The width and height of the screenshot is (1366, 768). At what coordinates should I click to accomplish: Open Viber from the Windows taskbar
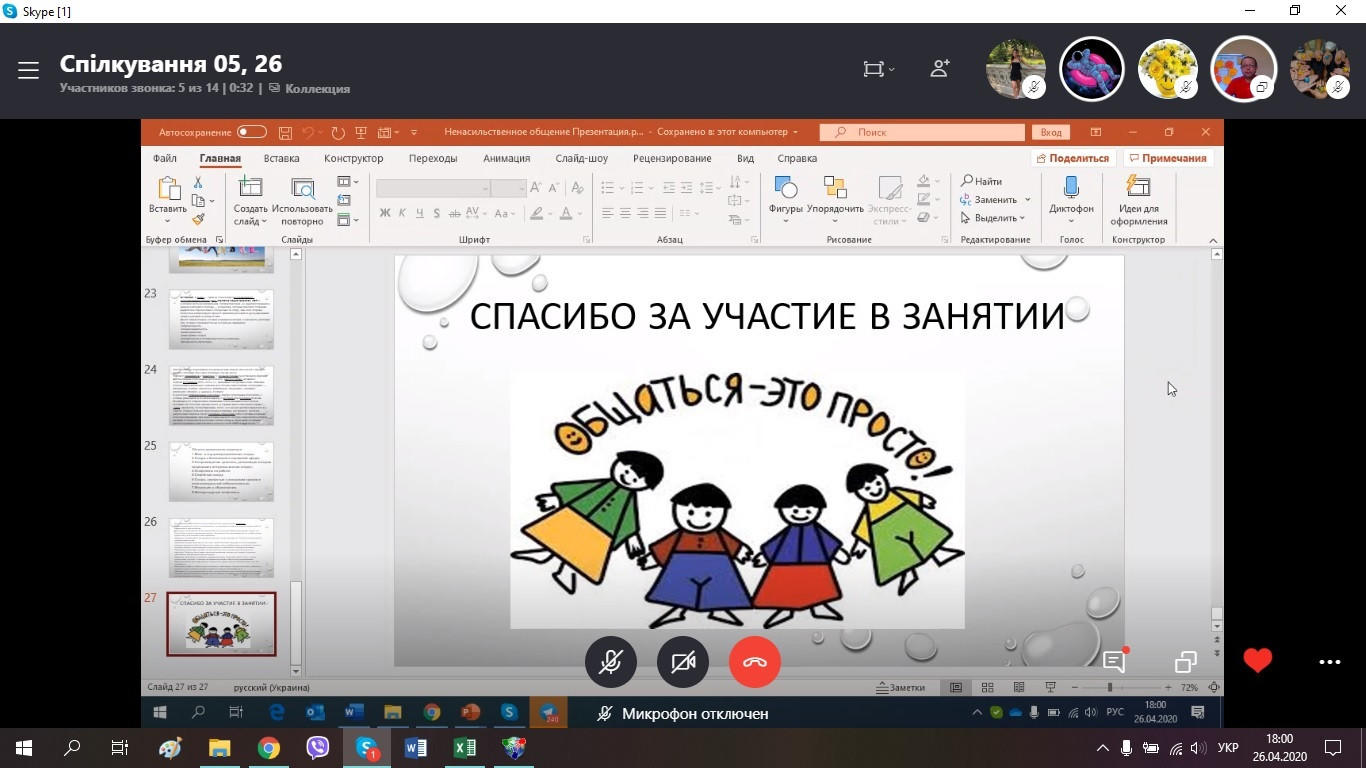318,747
